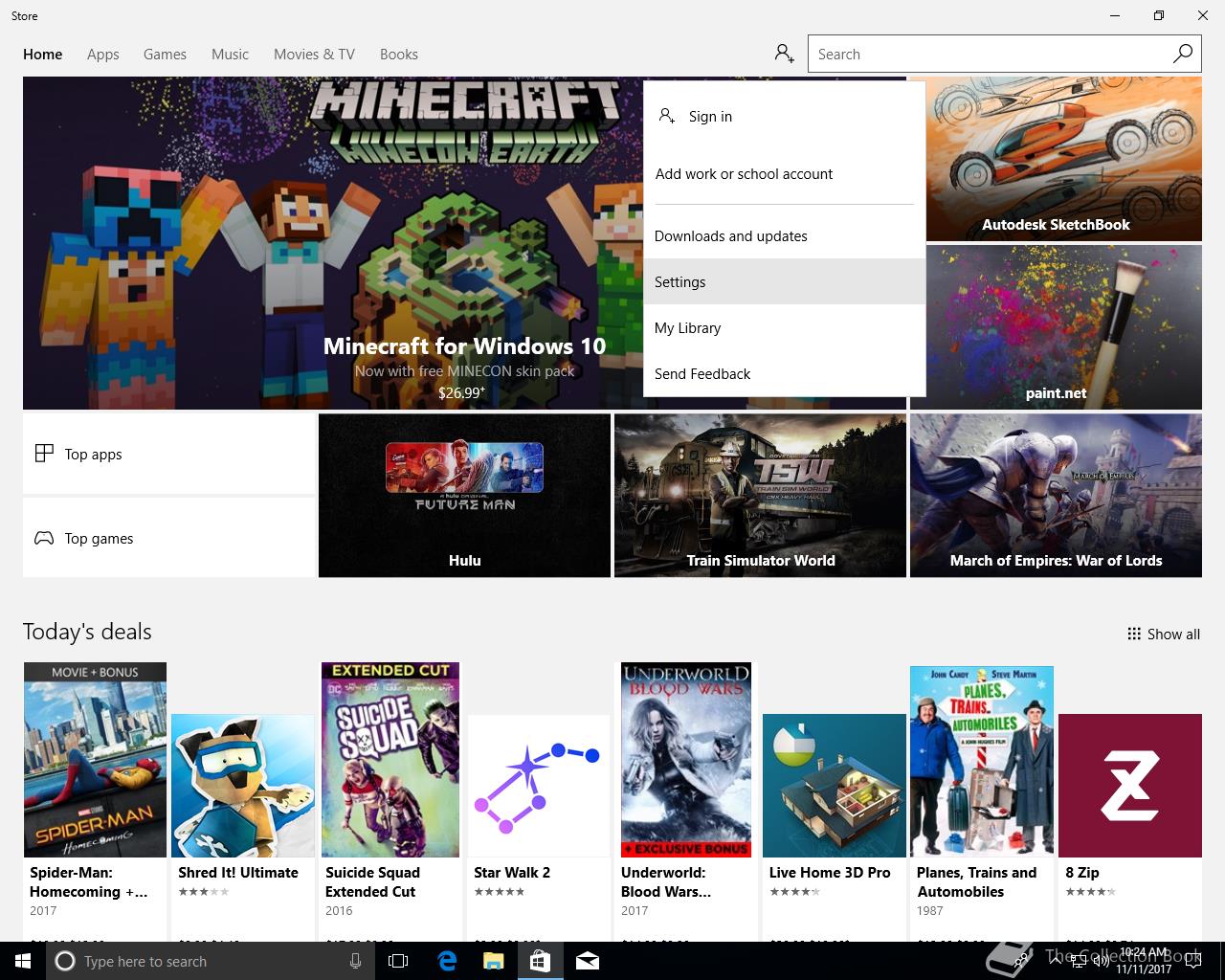Open Suicide Squad Extended Cut deal

click(x=390, y=800)
